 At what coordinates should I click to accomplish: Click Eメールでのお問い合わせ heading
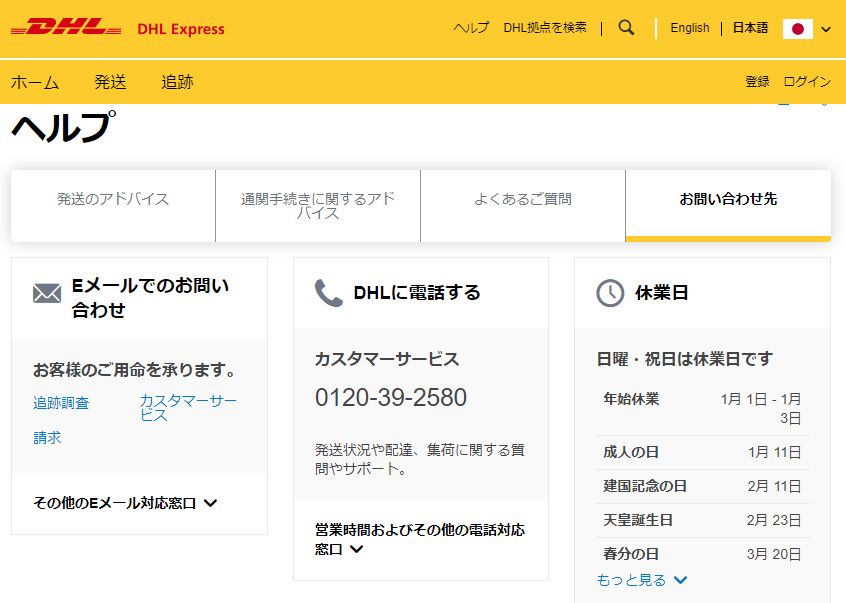(x=151, y=297)
